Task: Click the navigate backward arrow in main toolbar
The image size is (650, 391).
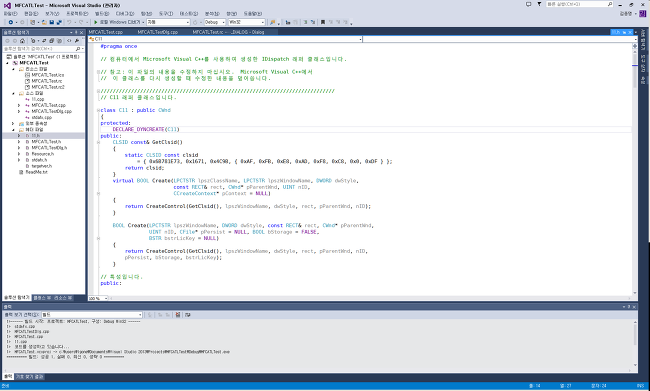Action: 10,22
